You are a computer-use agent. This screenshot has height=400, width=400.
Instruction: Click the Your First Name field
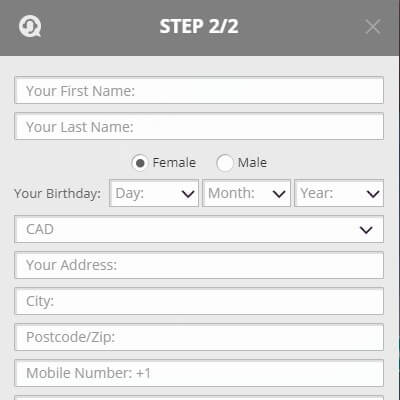point(199,90)
